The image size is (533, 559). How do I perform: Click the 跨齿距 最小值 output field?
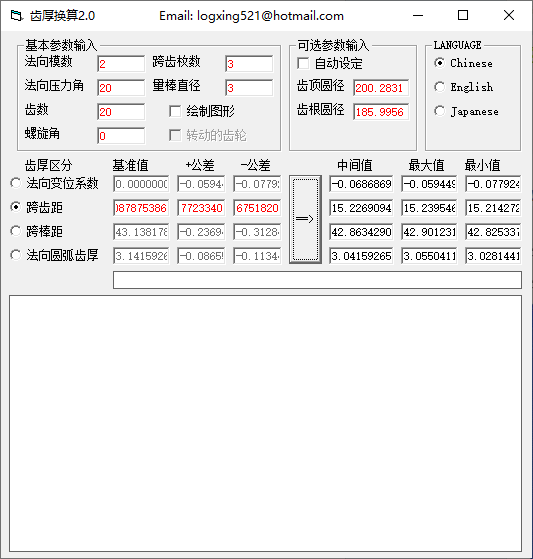tap(493, 208)
